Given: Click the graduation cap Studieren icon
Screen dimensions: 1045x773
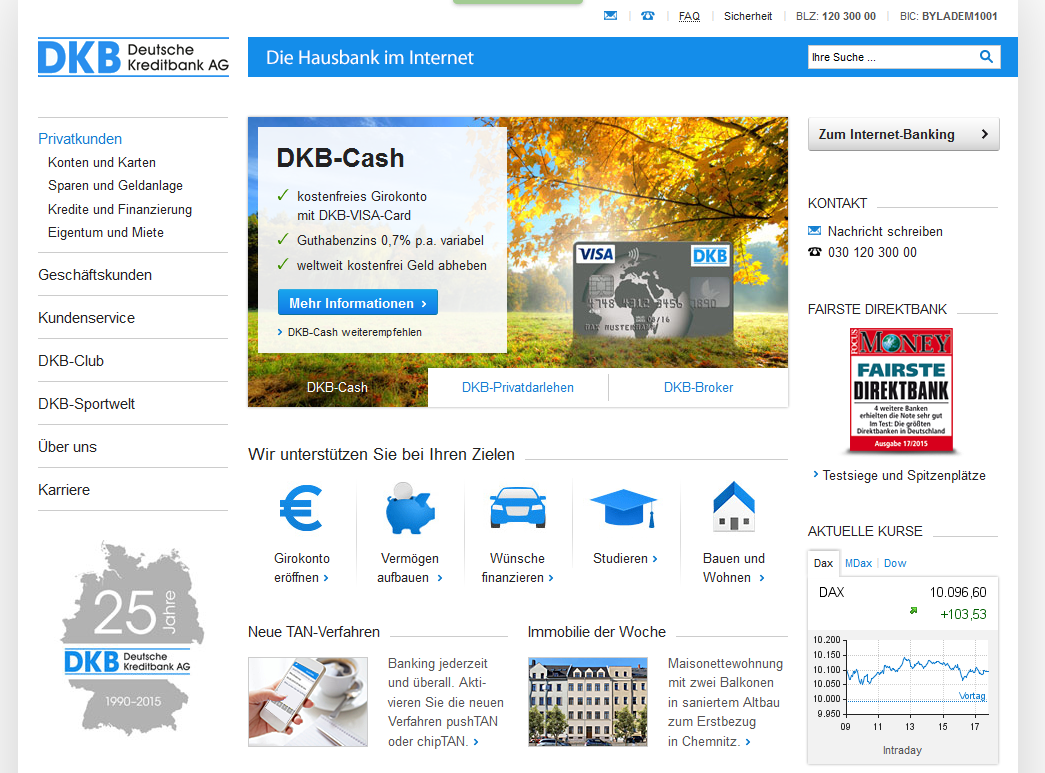Looking at the screenshot, I should pos(624,508).
